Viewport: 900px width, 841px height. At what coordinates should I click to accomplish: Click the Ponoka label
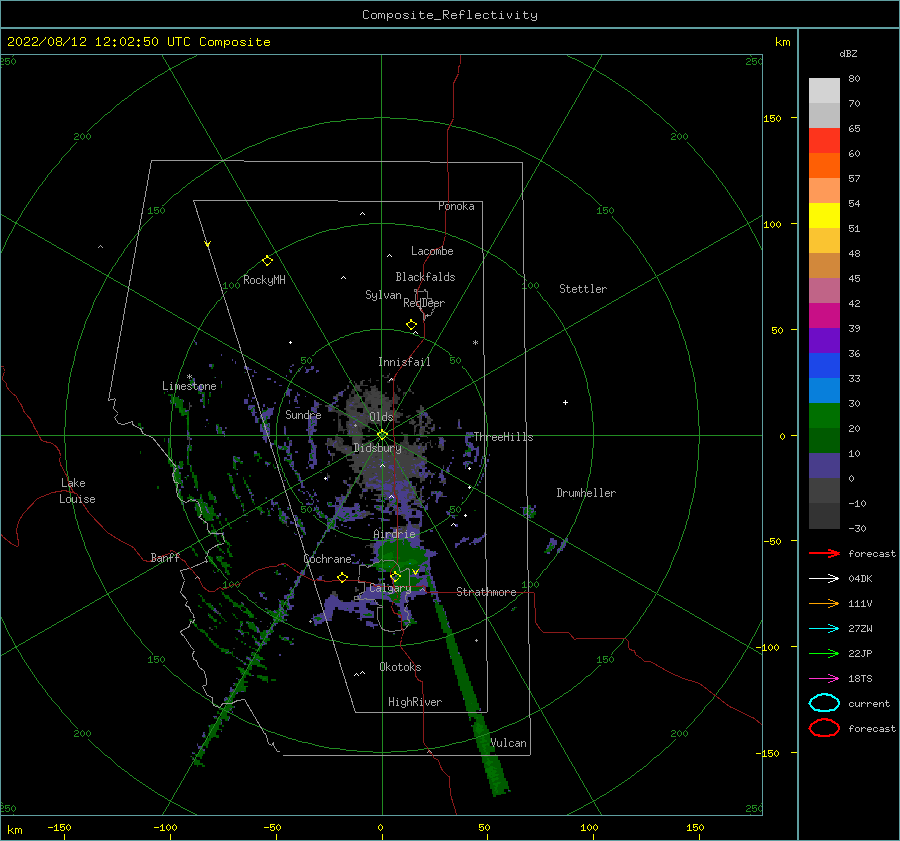tap(456, 206)
